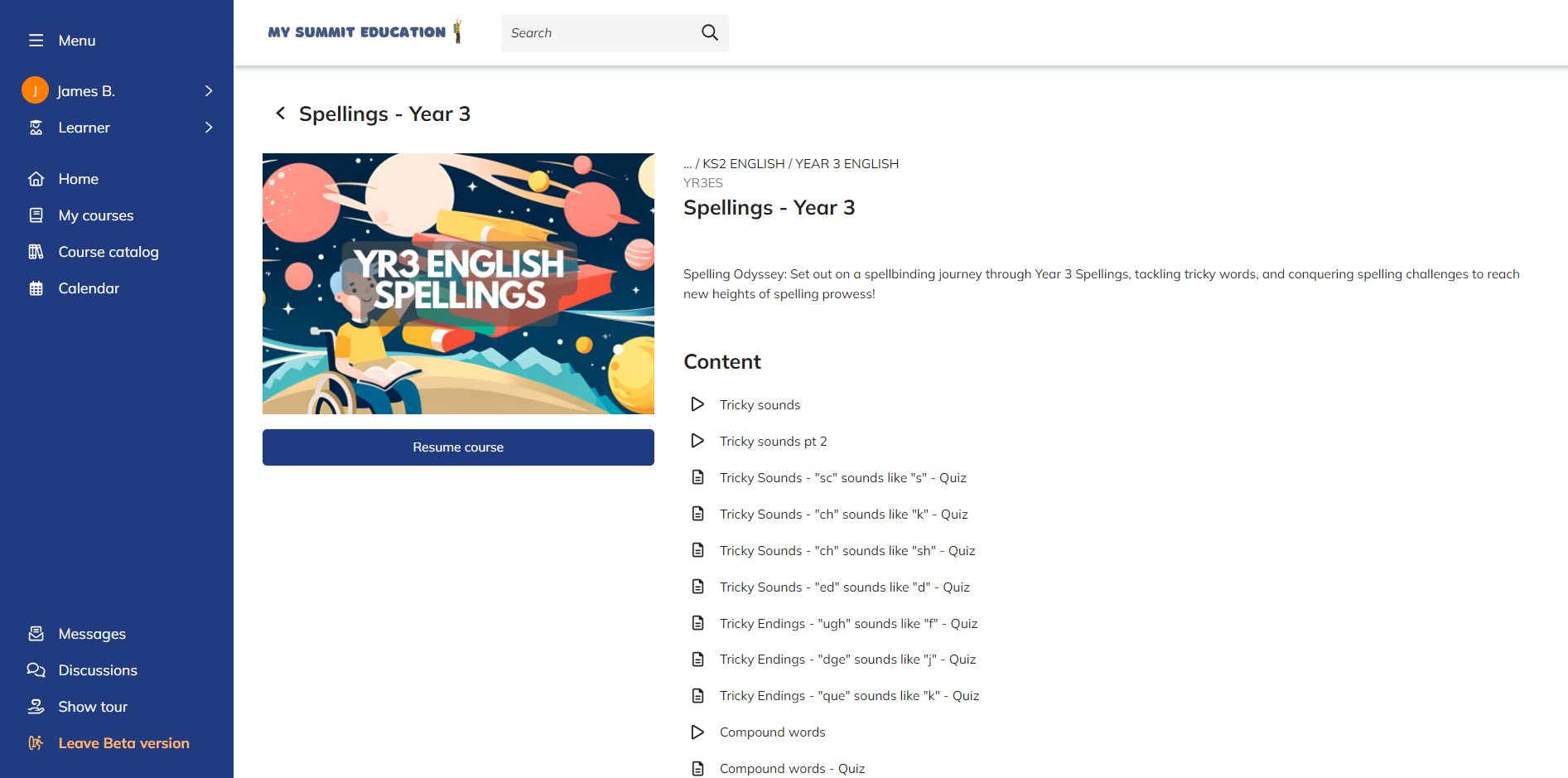Screen dimensions: 1568x778
Task: Open Tricky Endings "que" sounds like "k" Quiz
Action: click(850, 696)
